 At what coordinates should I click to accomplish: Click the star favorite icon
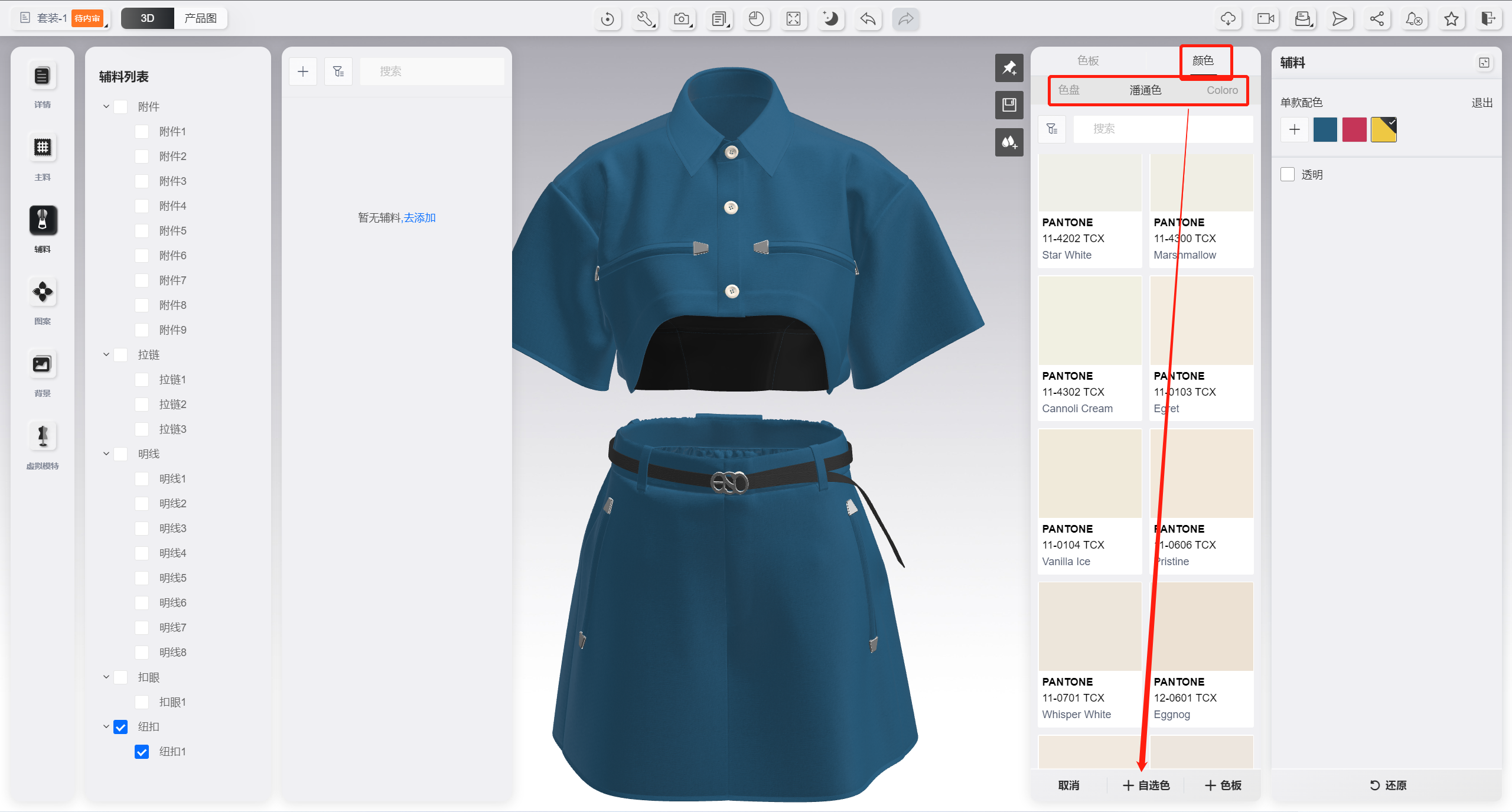1451,19
